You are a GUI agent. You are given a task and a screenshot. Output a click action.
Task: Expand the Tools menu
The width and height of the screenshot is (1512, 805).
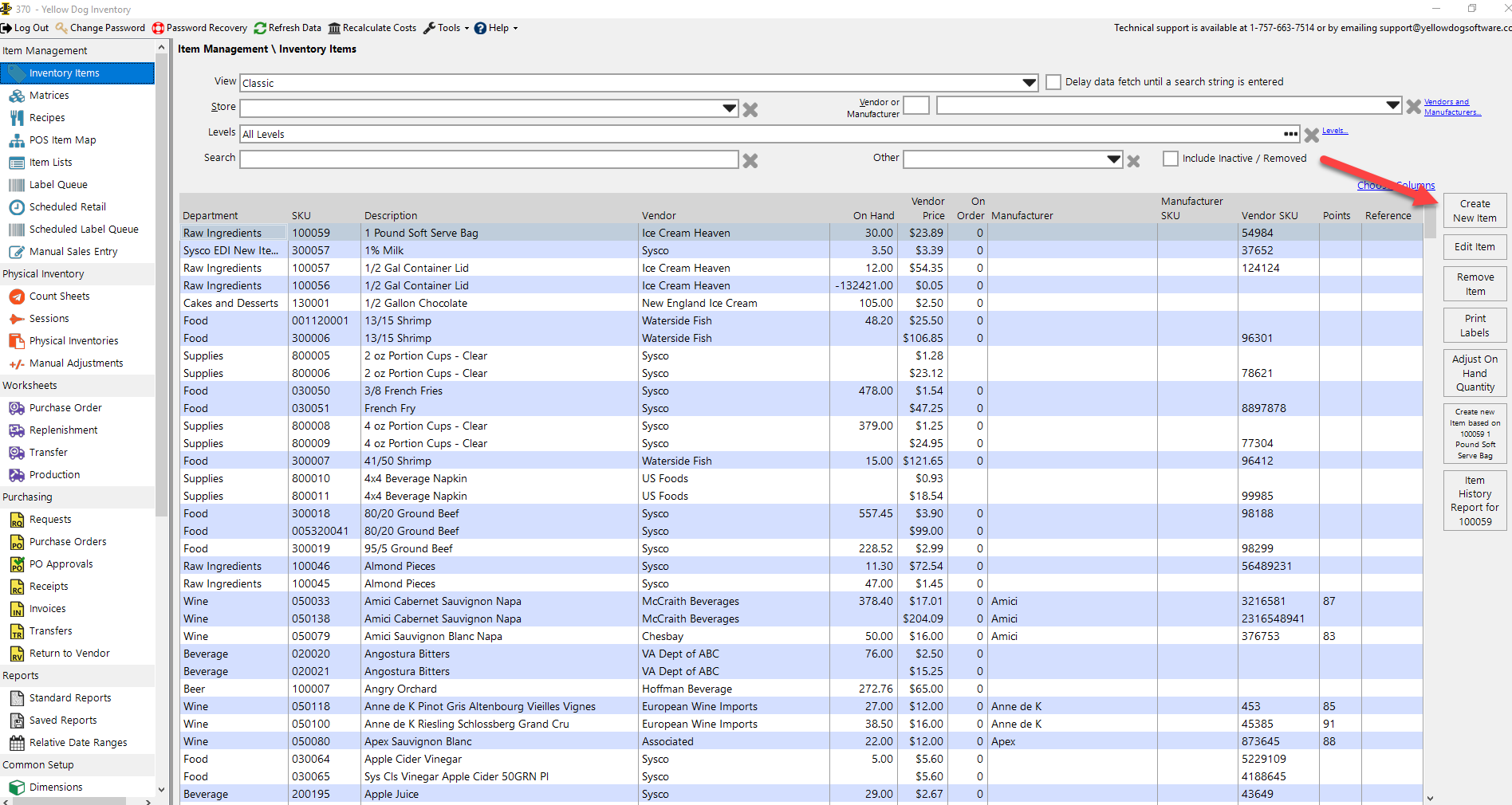coord(447,28)
